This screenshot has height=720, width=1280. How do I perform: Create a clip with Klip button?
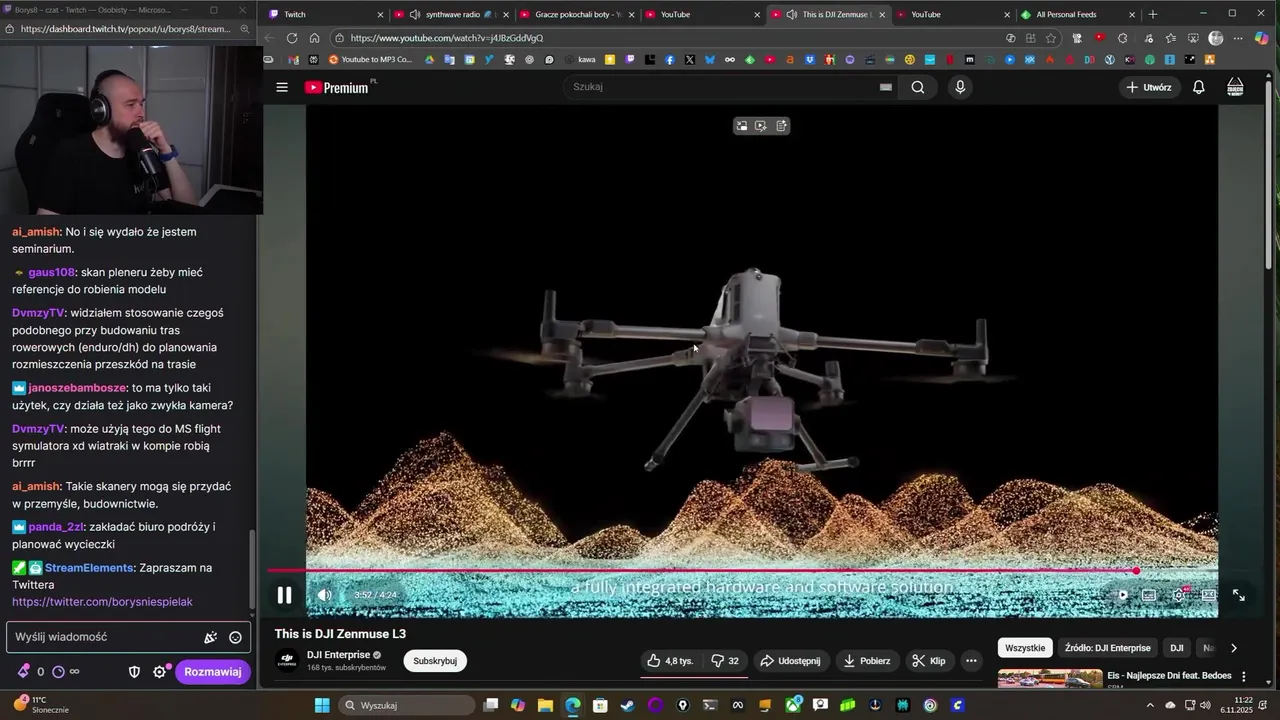[929, 661]
